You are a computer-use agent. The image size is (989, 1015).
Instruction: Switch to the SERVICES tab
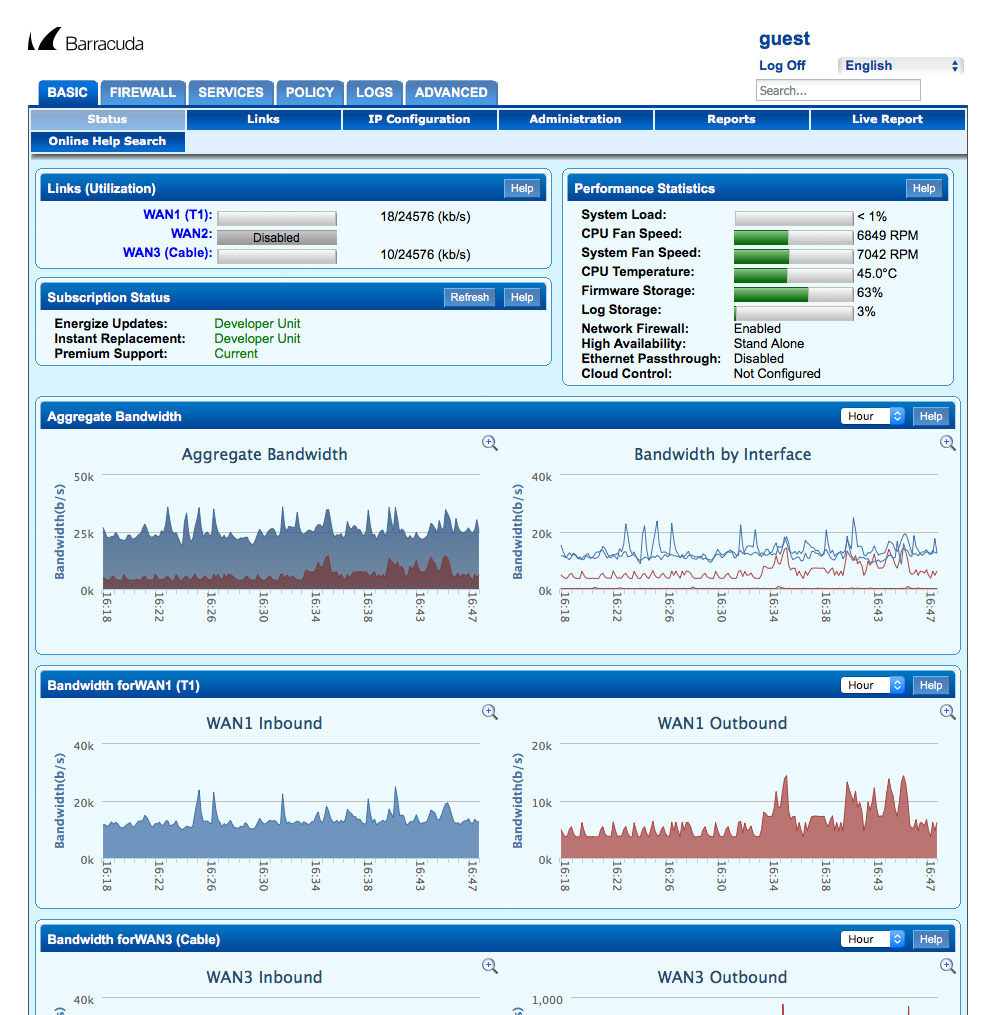coord(231,93)
